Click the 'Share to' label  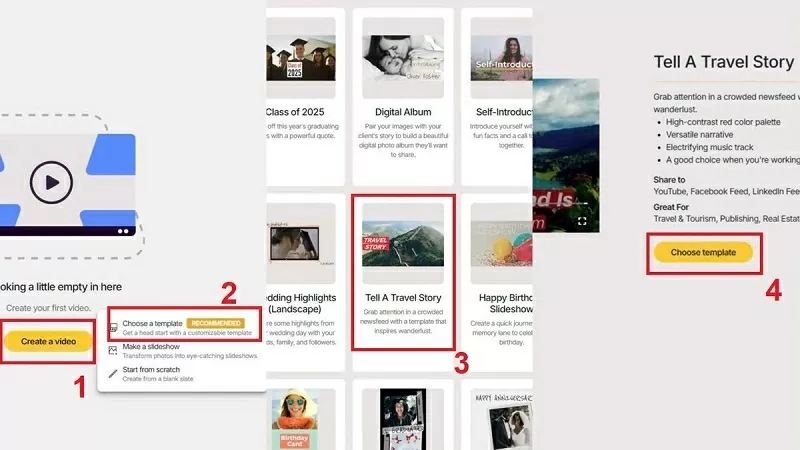[669, 180]
